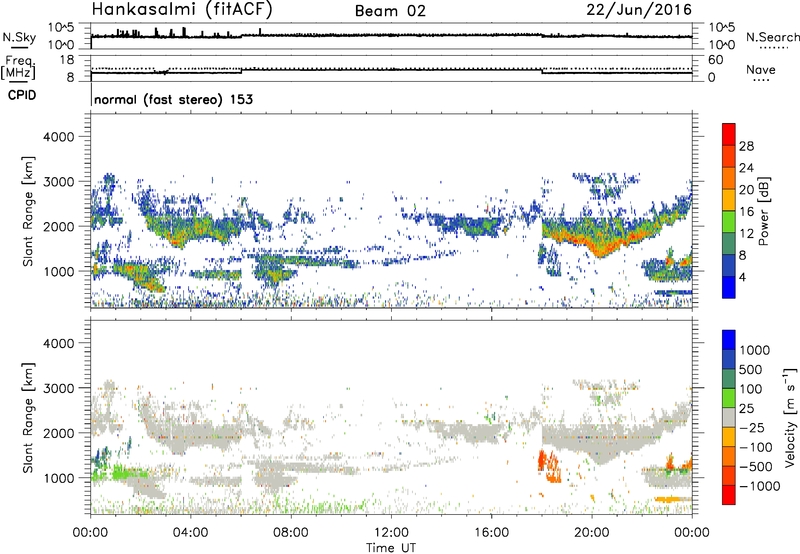Click velocity panel '2000' range tick

pyautogui.click(x=59, y=433)
